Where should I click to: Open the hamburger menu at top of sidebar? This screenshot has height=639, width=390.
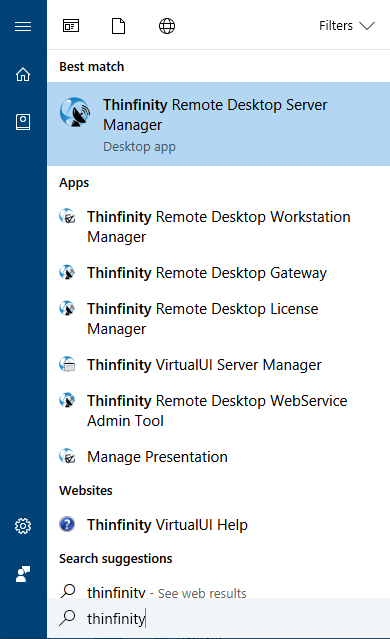[x=23, y=26]
